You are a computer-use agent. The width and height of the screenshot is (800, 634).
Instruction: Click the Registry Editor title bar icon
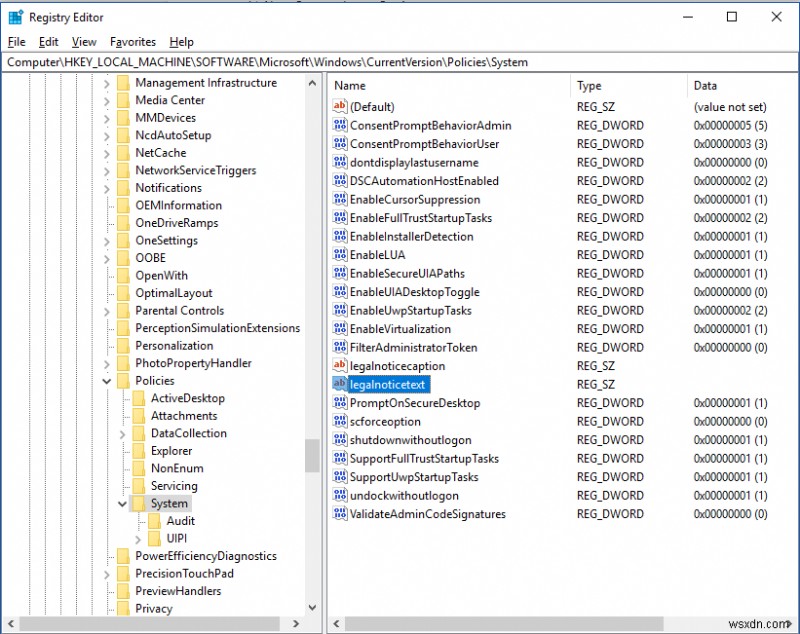click(x=14, y=17)
